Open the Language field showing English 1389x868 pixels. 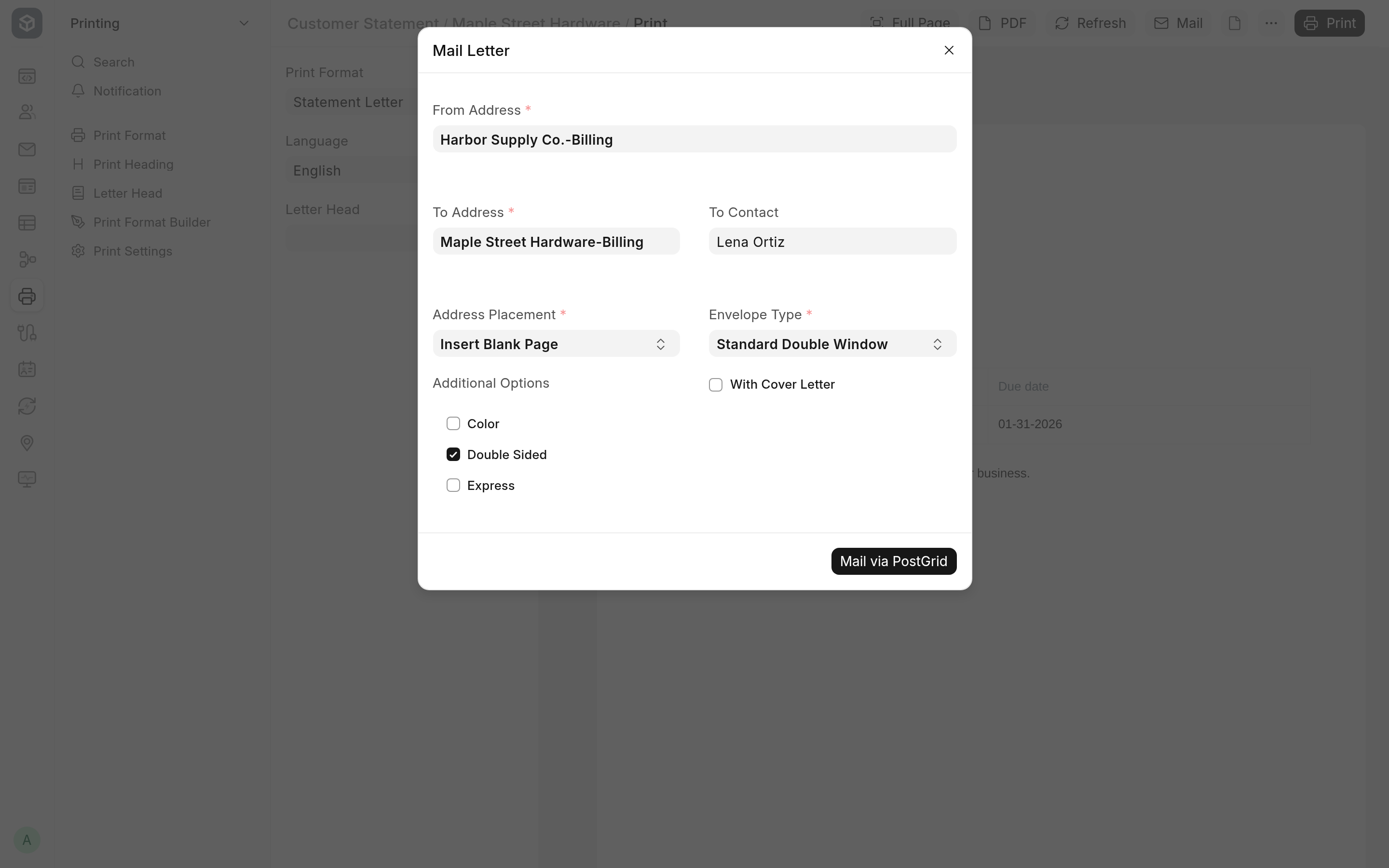tap(351, 171)
